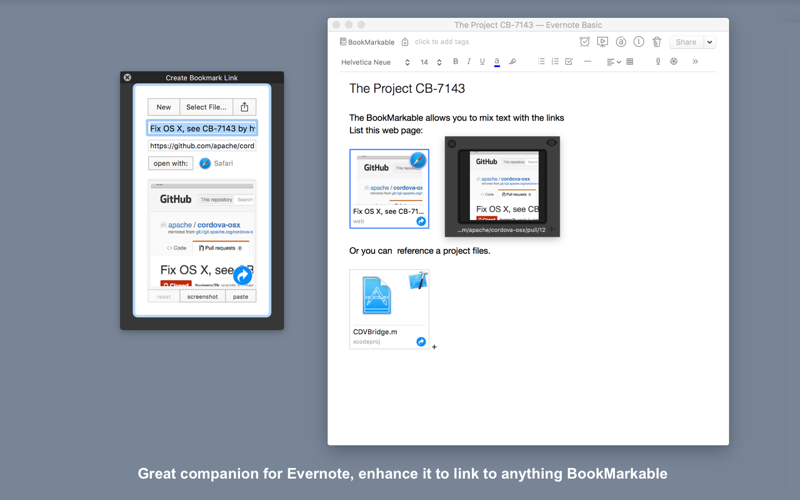Click the blue arrow on the 'Fix OS X' bookmark
Screen dimensions: 800x500
(x=421, y=221)
